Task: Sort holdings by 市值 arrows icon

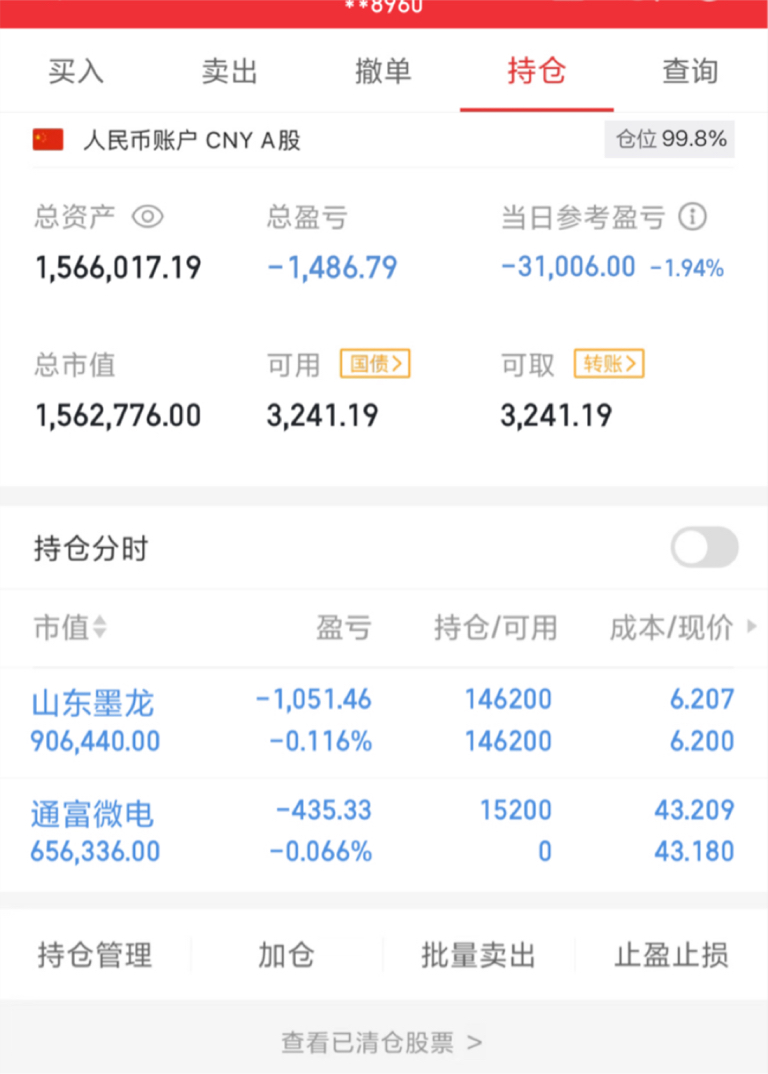Action: (x=99, y=628)
